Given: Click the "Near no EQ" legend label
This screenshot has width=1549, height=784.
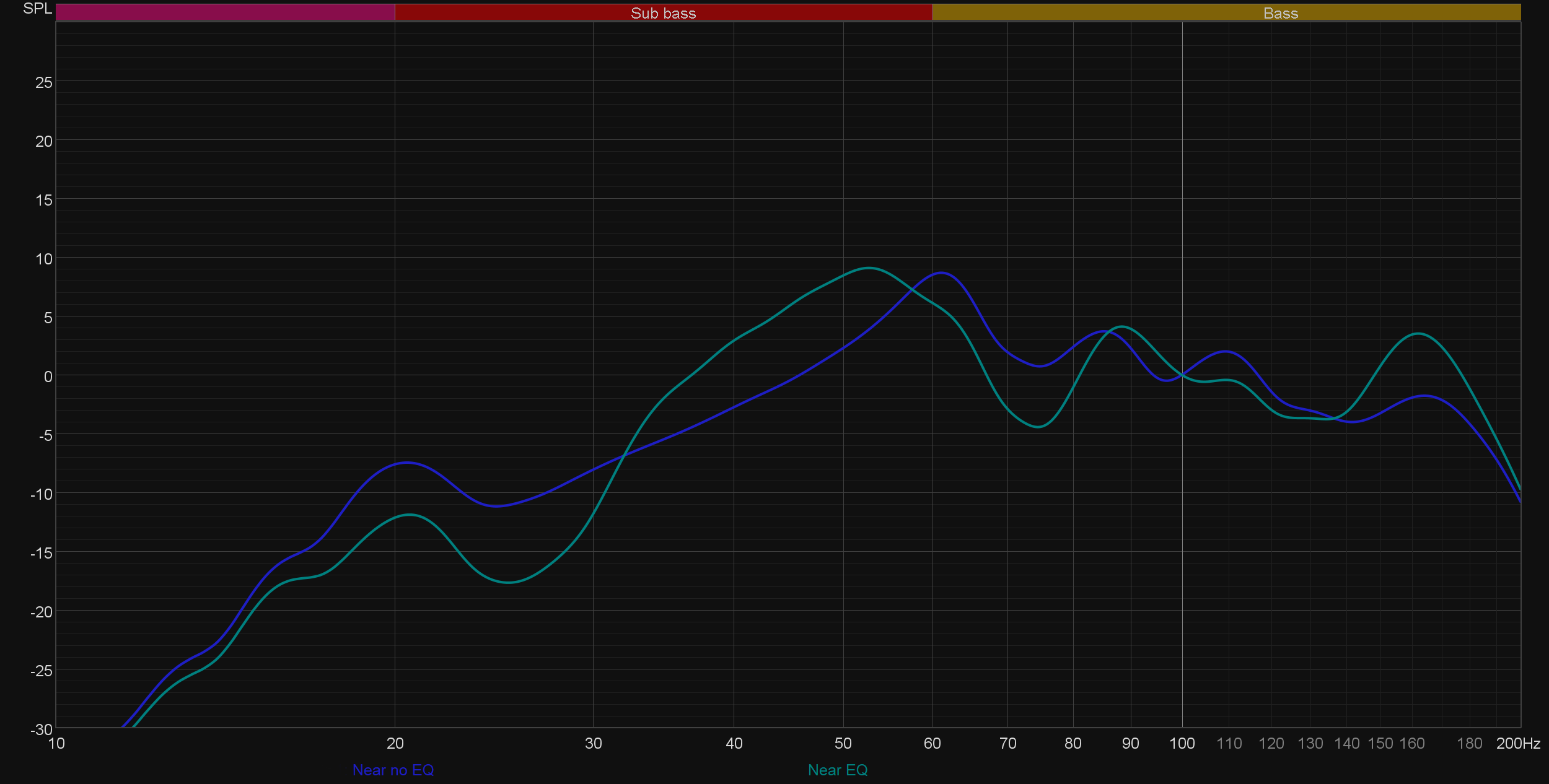Looking at the screenshot, I should [x=393, y=770].
